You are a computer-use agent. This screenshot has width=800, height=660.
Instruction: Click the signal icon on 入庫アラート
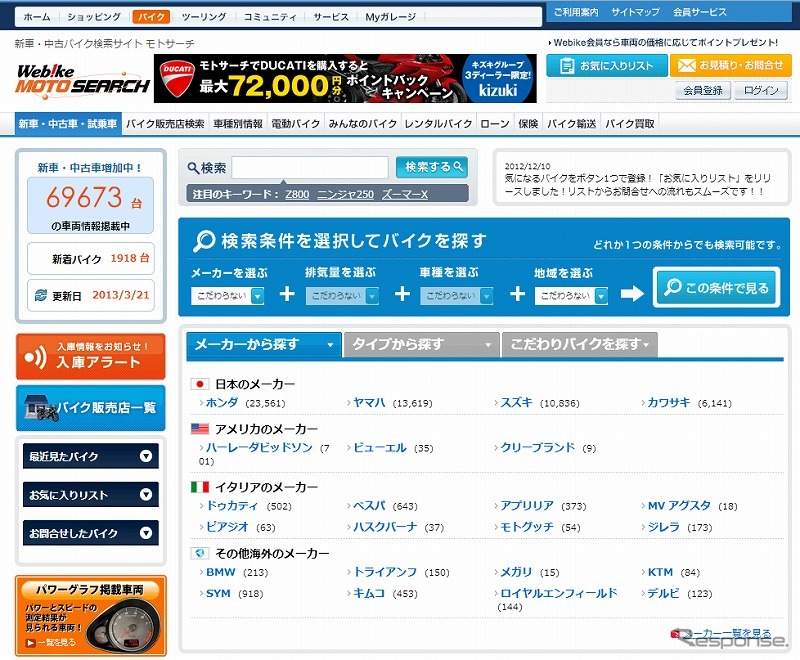pos(36,357)
